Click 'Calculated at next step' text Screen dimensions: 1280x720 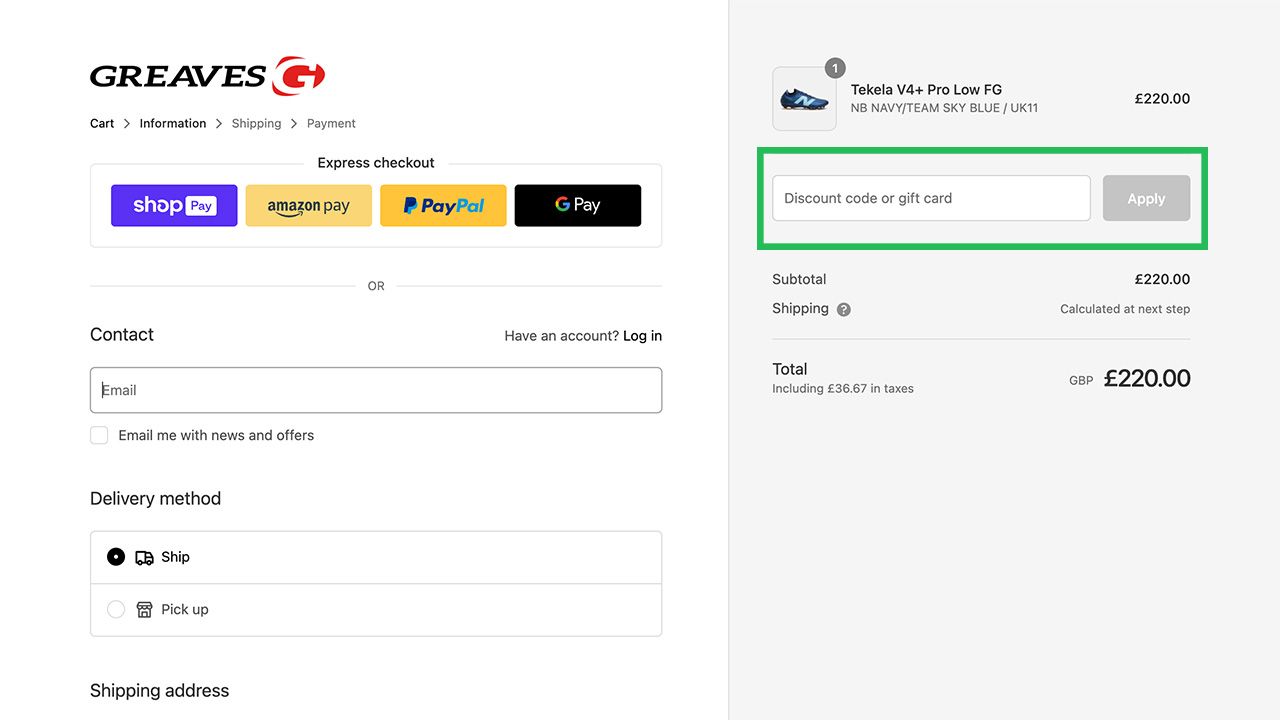click(x=1125, y=309)
